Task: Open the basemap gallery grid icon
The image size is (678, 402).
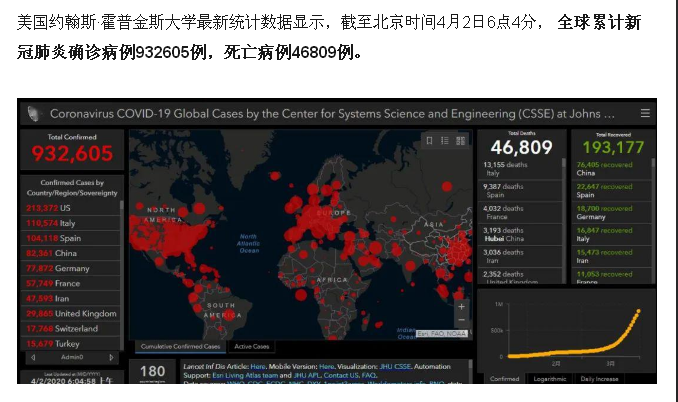Action: 461,141
